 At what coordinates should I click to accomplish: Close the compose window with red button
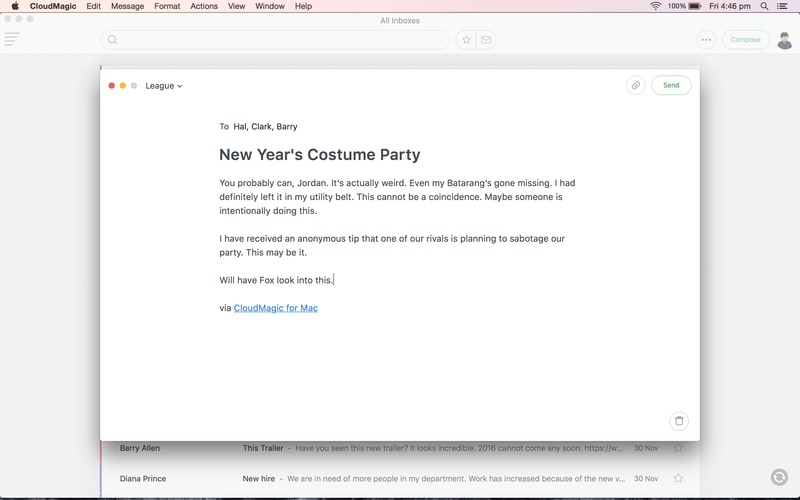(112, 86)
